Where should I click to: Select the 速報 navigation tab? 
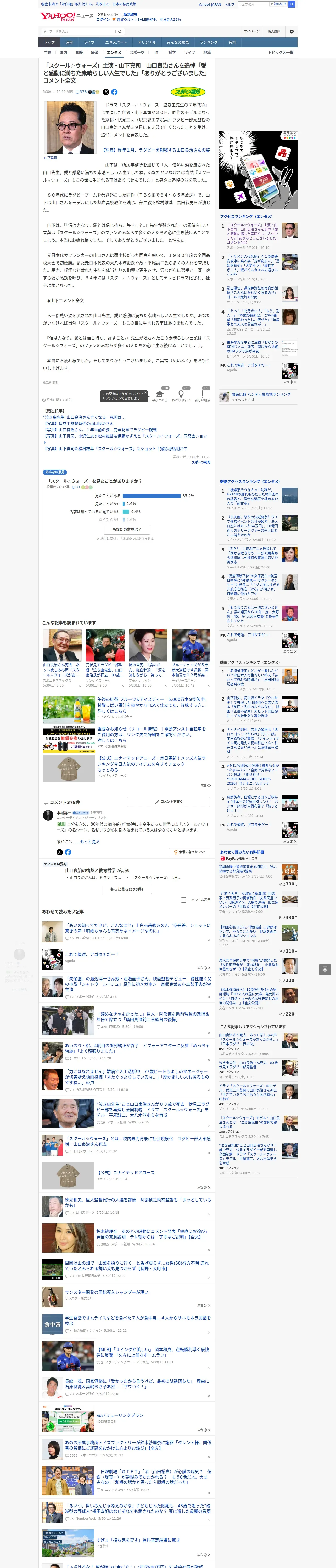[x=69, y=43]
